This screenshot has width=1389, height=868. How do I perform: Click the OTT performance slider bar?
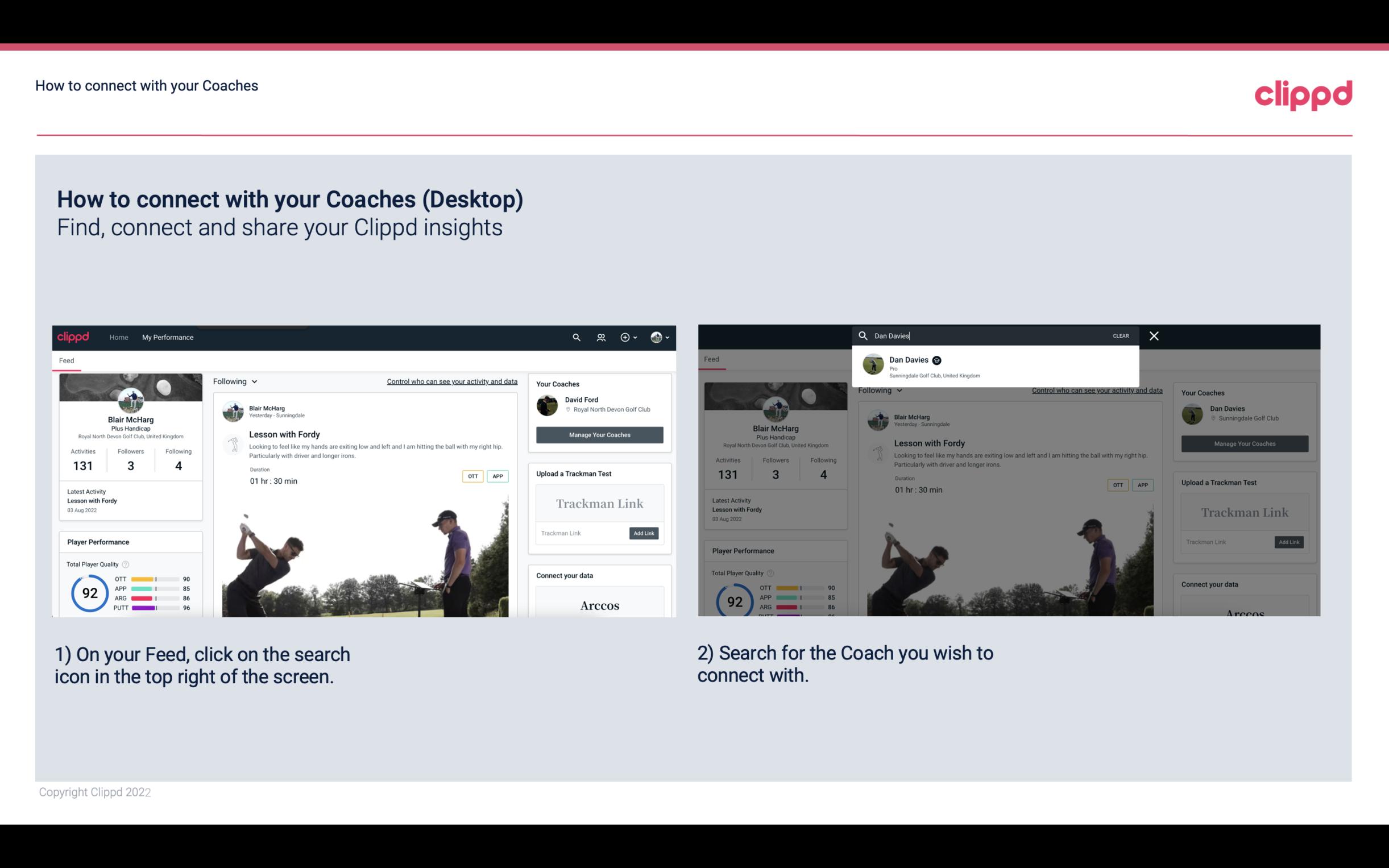154,581
